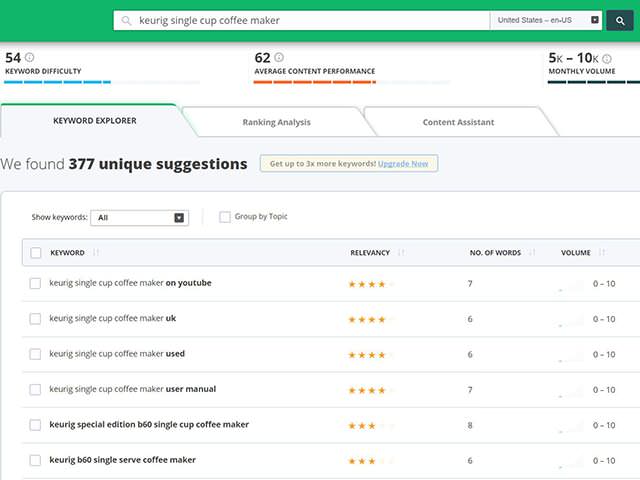
Task: Click 'keurig single cup coffee maker used' keyword
Action: point(117,354)
